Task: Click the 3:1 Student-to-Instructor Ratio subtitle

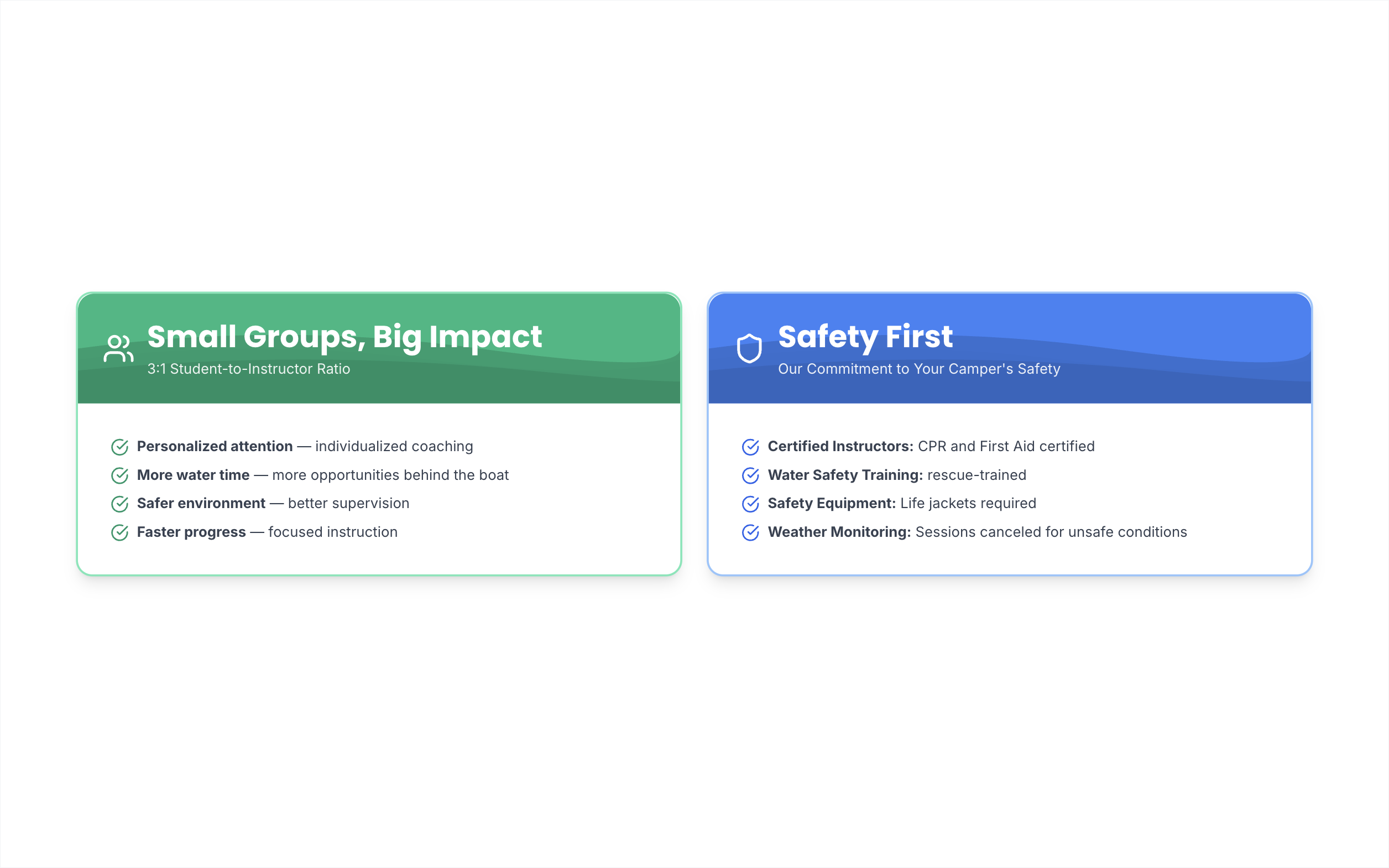Action: point(248,369)
